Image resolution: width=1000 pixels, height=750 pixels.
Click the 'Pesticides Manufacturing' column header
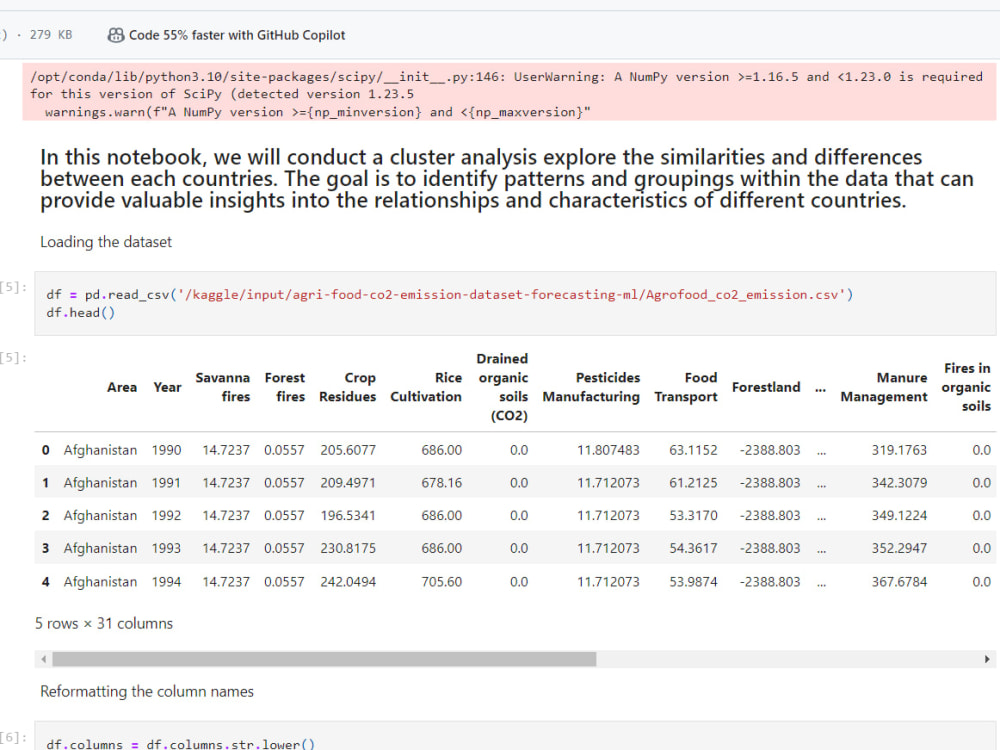(591, 387)
